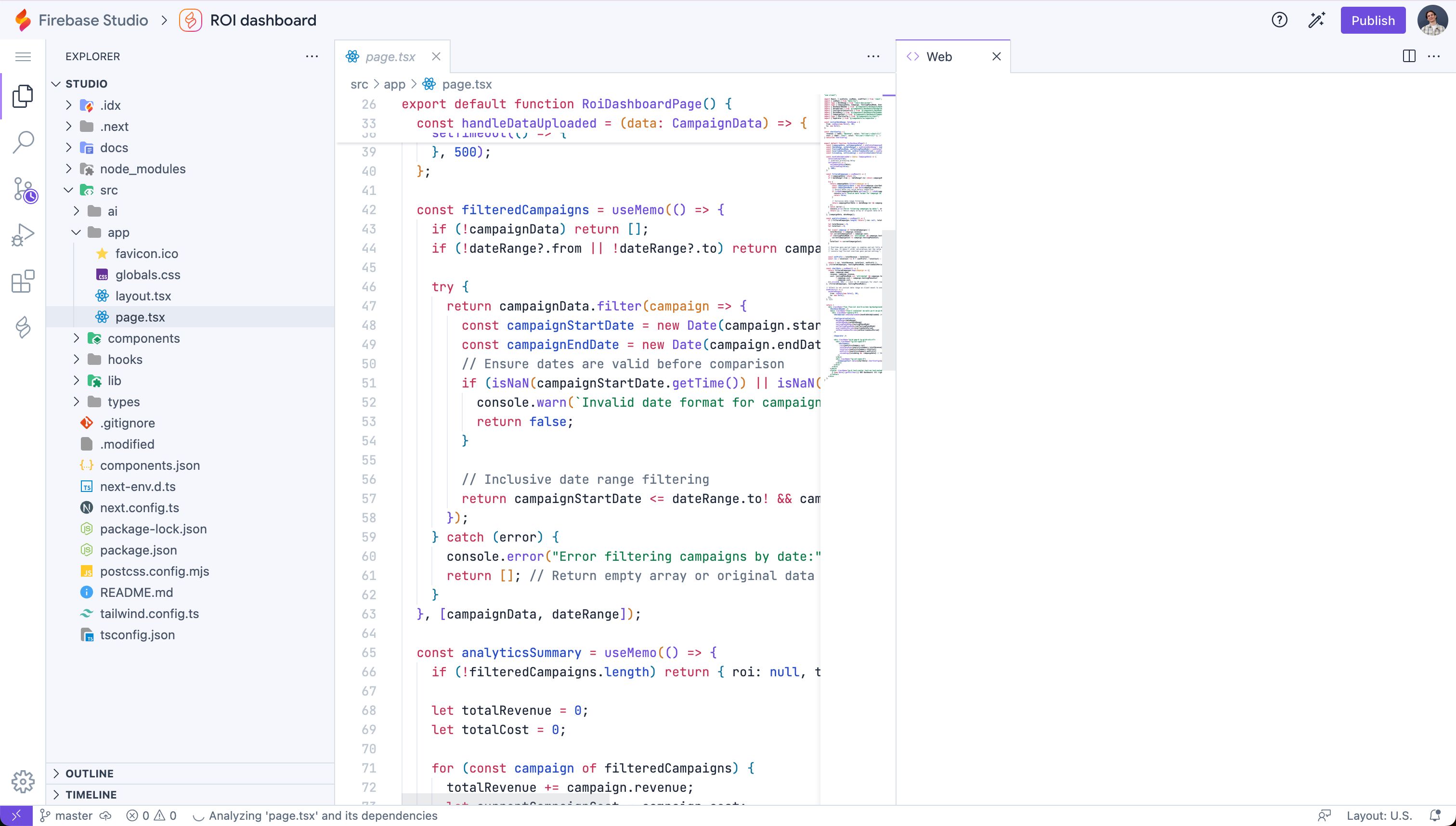Expand the docs folder
Image resolution: width=1456 pixels, height=826 pixels.
tap(69, 147)
